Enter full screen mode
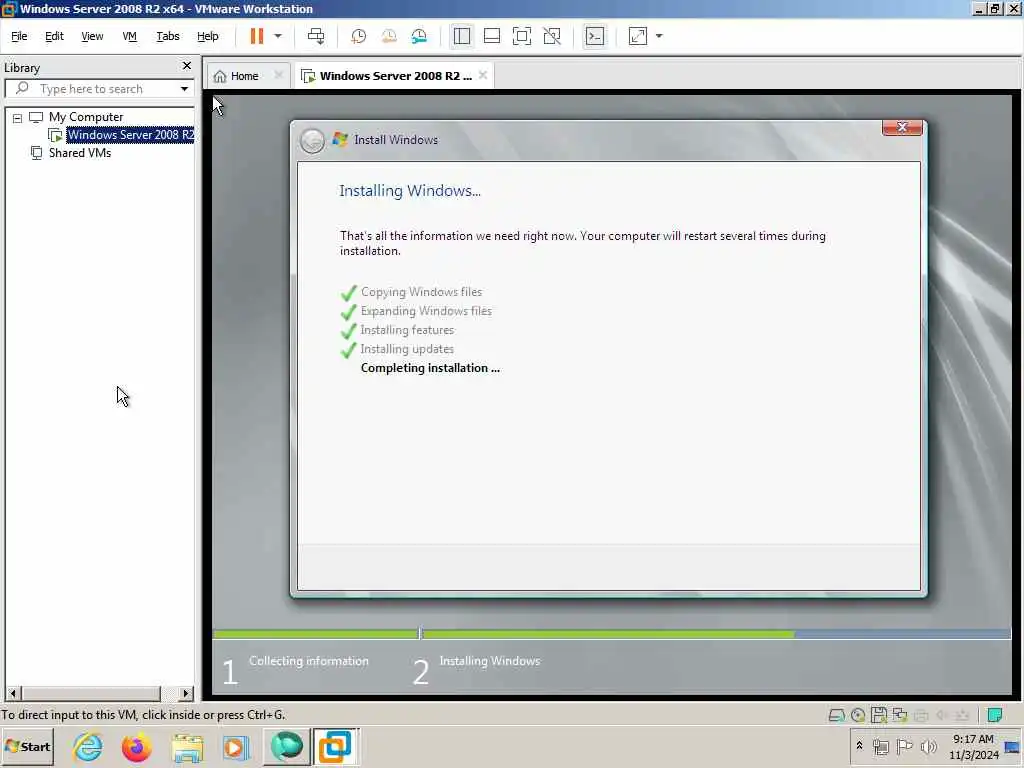 [x=522, y=36]
